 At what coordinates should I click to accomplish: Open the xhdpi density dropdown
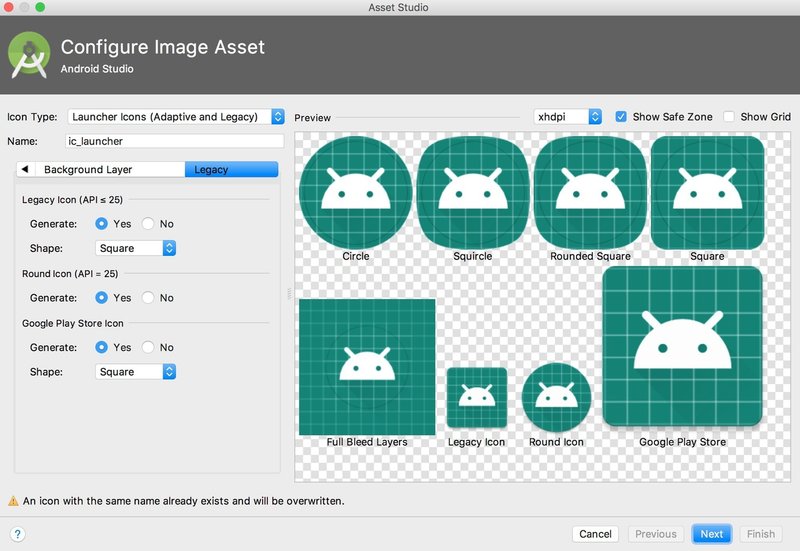[x=567, y=117]
